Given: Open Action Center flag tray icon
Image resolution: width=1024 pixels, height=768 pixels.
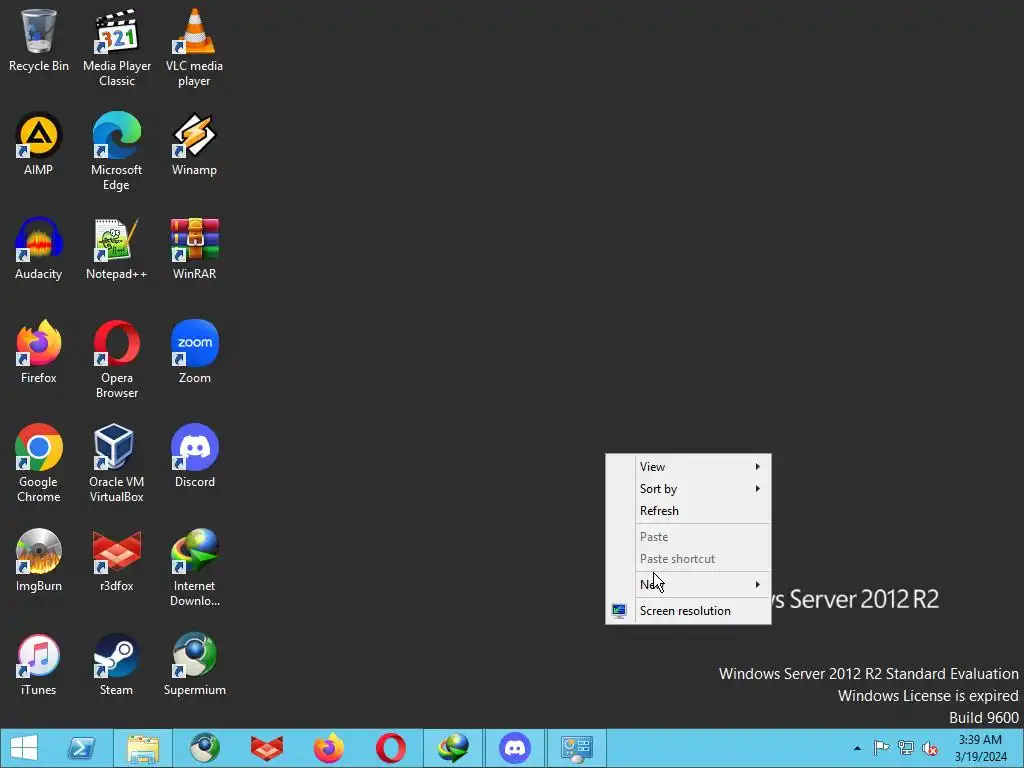Looking at the screenshot, I should pyautogui.click(x=881, y=748).
